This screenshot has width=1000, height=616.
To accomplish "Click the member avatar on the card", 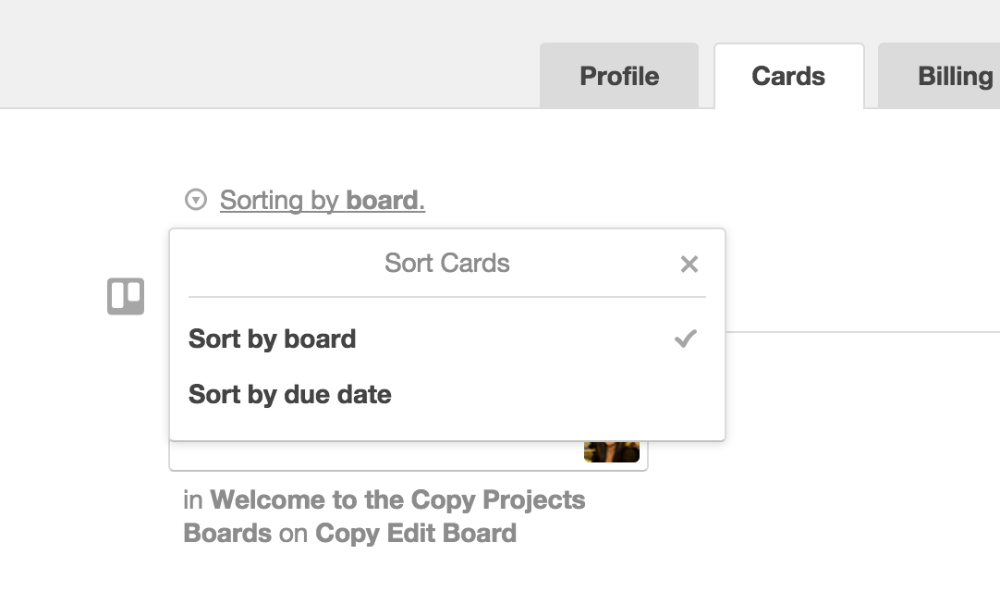I will click(x=611, y=451).
